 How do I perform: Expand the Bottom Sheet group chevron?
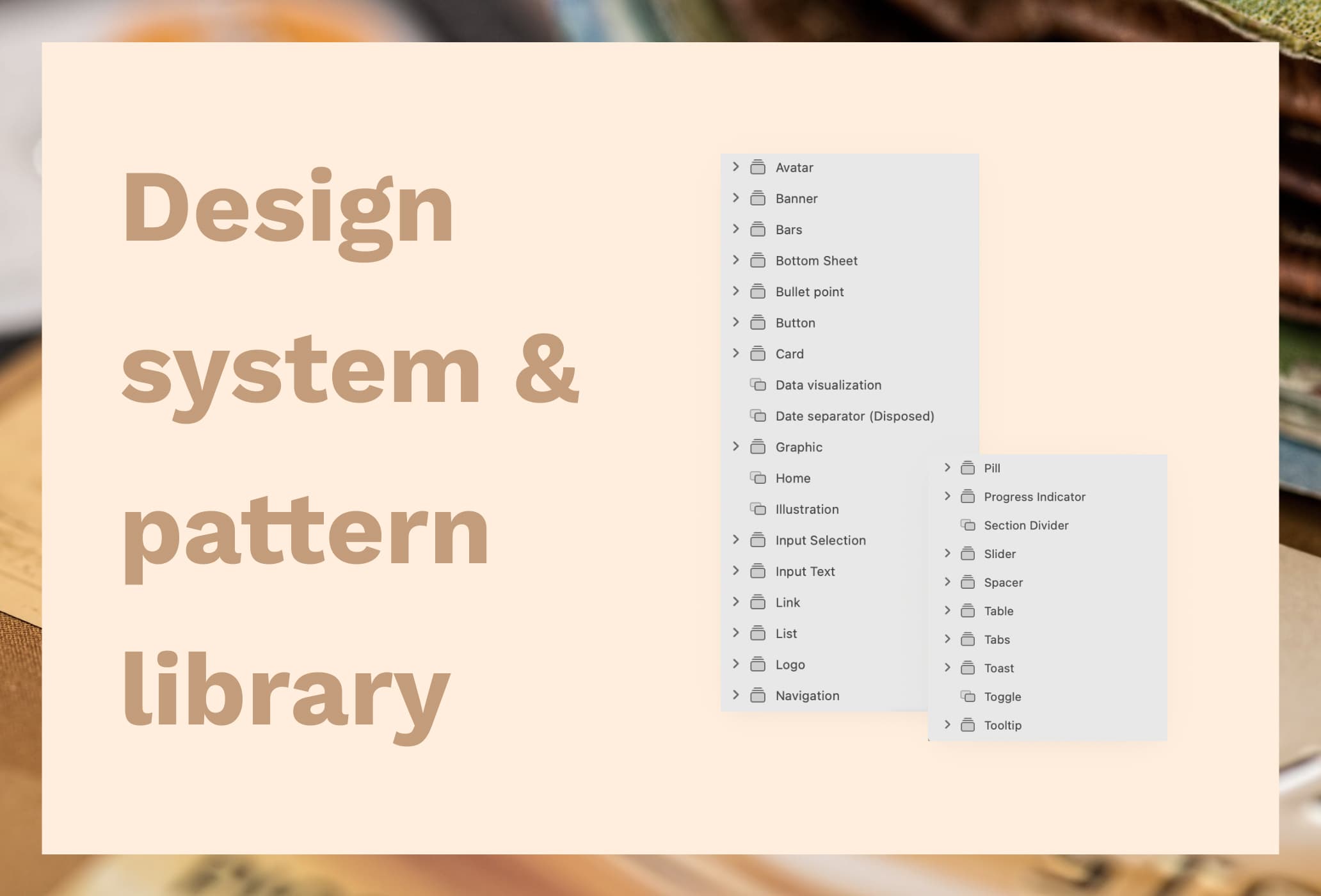736,260
